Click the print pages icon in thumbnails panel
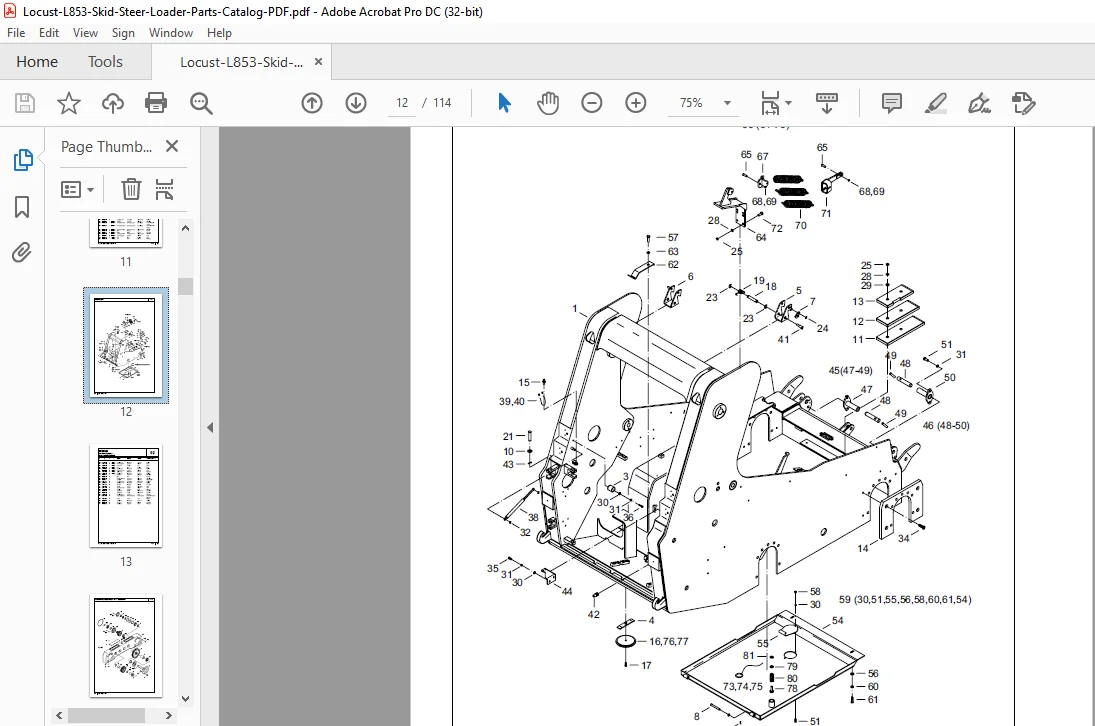The image size is (1095, 726). click(164, 189)
